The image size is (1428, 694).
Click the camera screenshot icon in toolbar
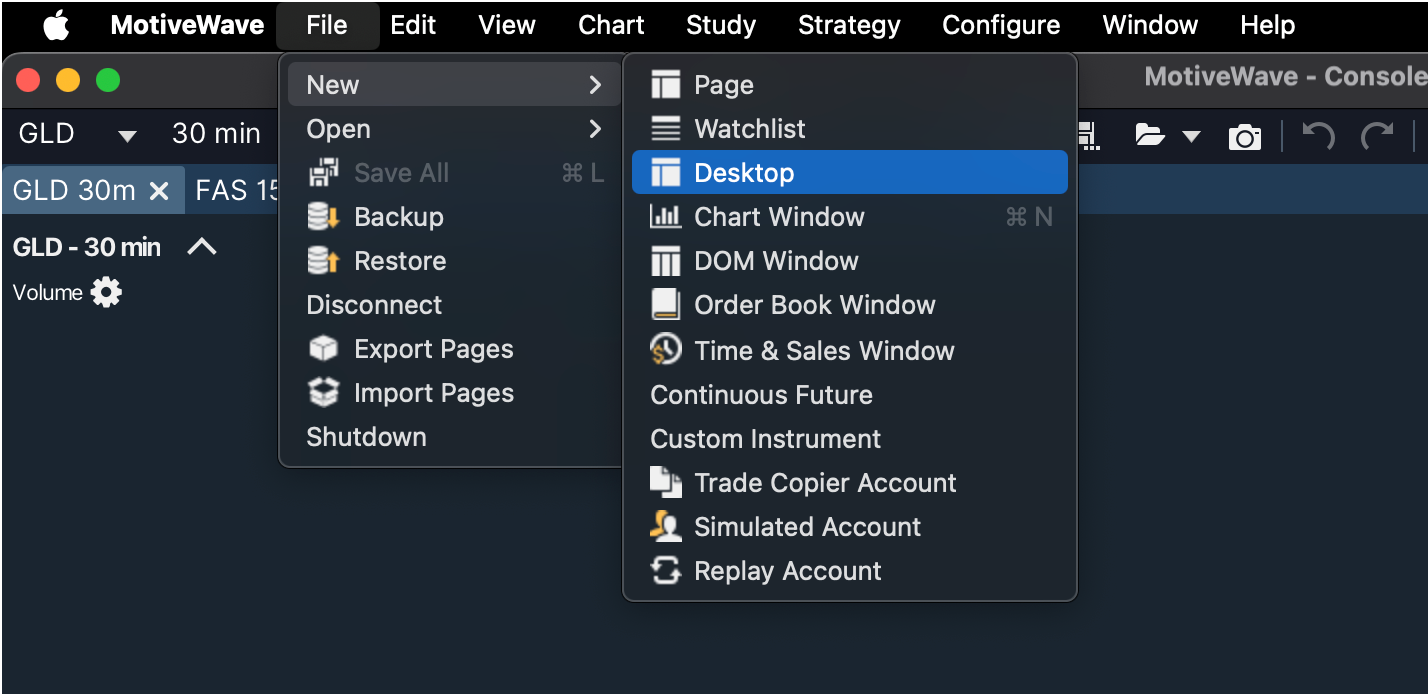coord(1244,137)
